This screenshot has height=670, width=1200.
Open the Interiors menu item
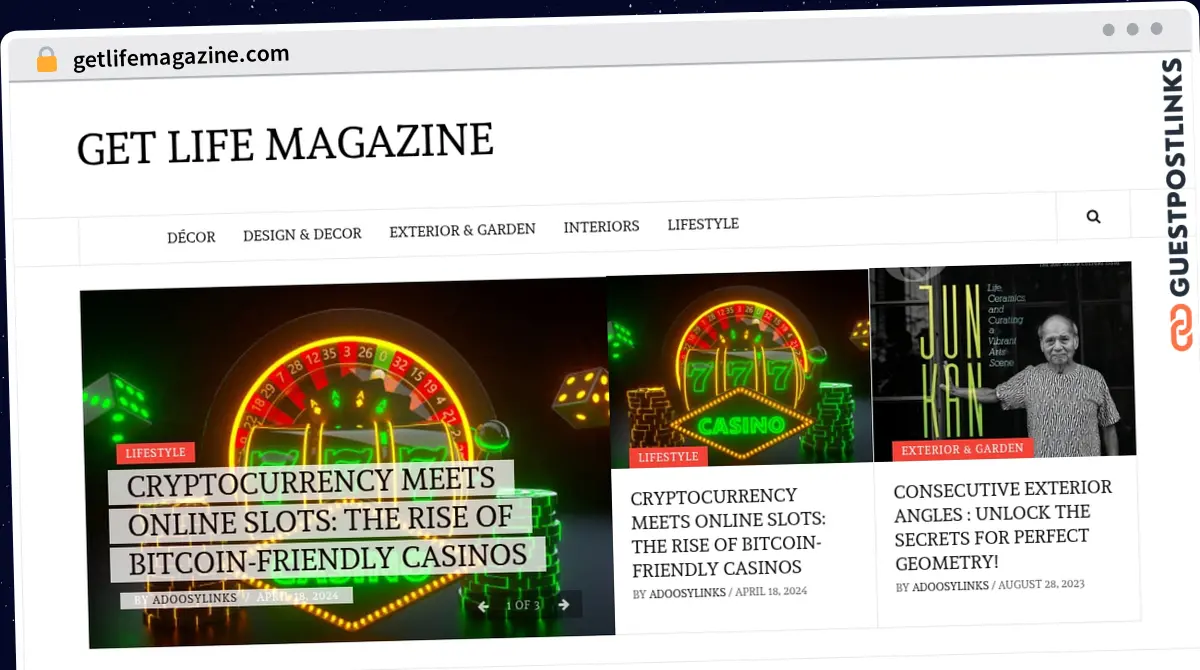coord(601,227)
